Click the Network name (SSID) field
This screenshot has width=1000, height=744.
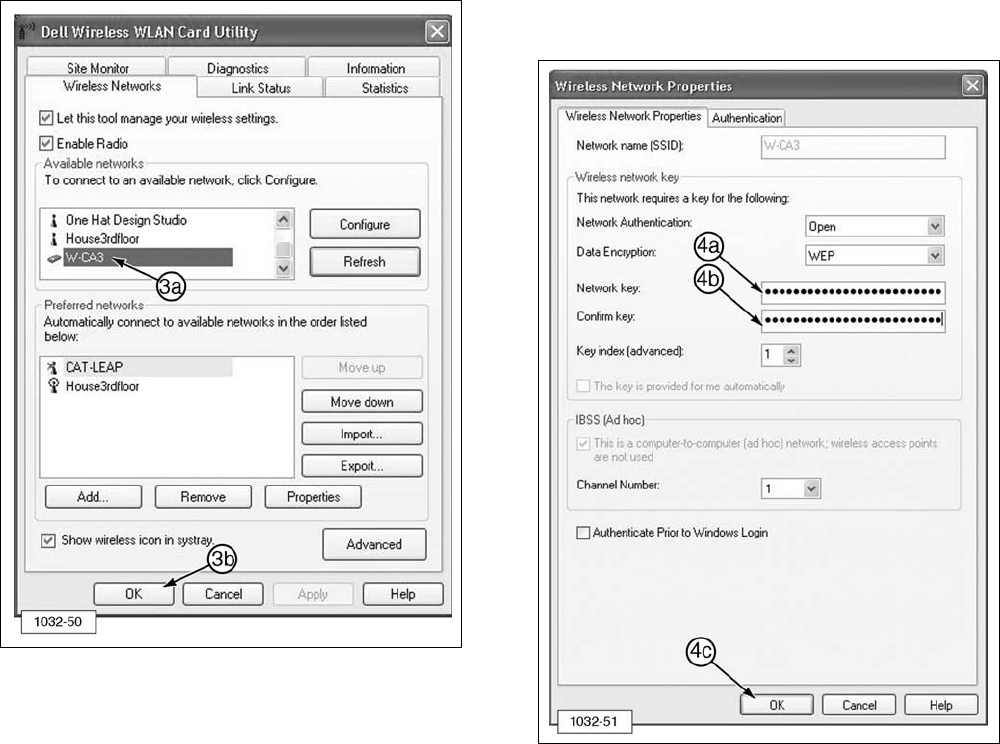pyautogui.click(x=853, y=147)
